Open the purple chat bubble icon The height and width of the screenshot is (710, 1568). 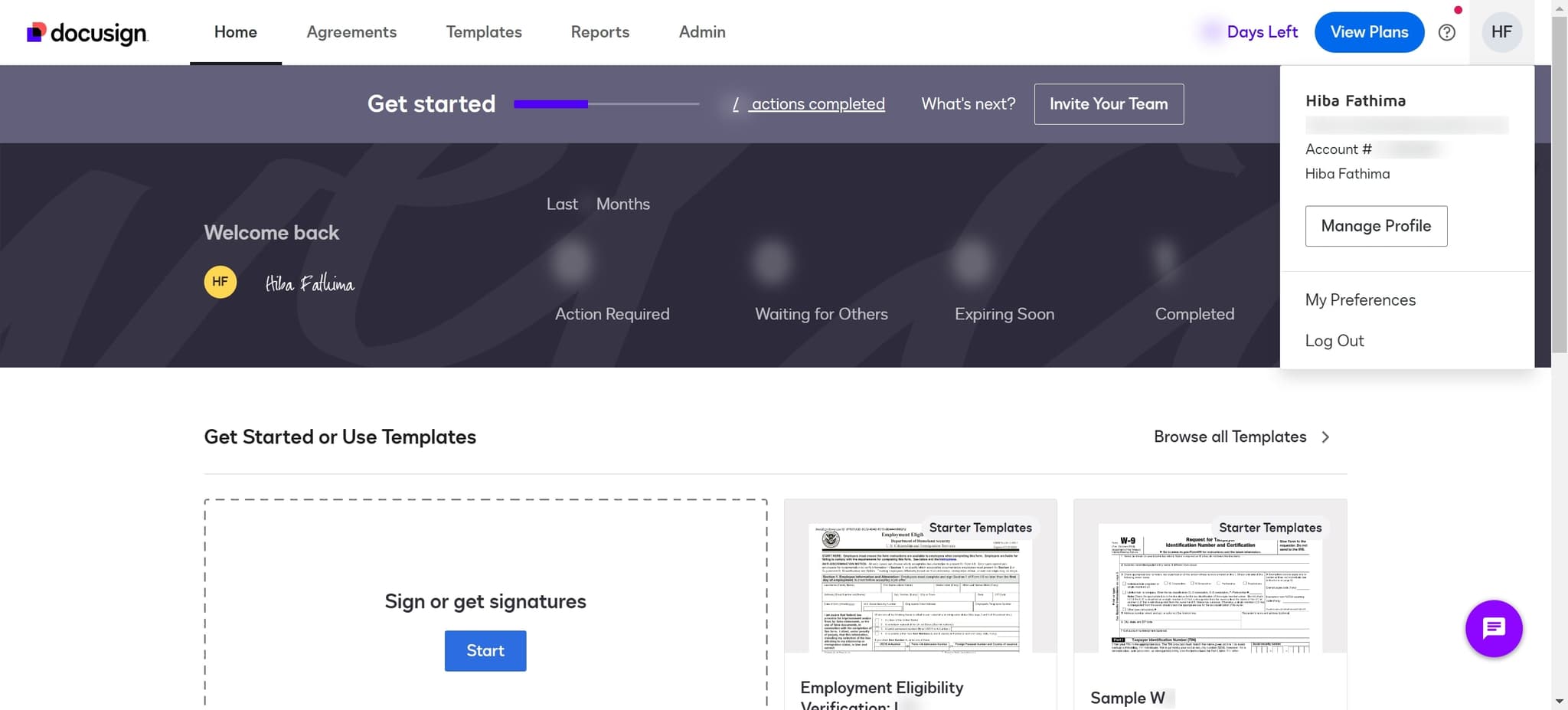click(x=1493, y=629)
